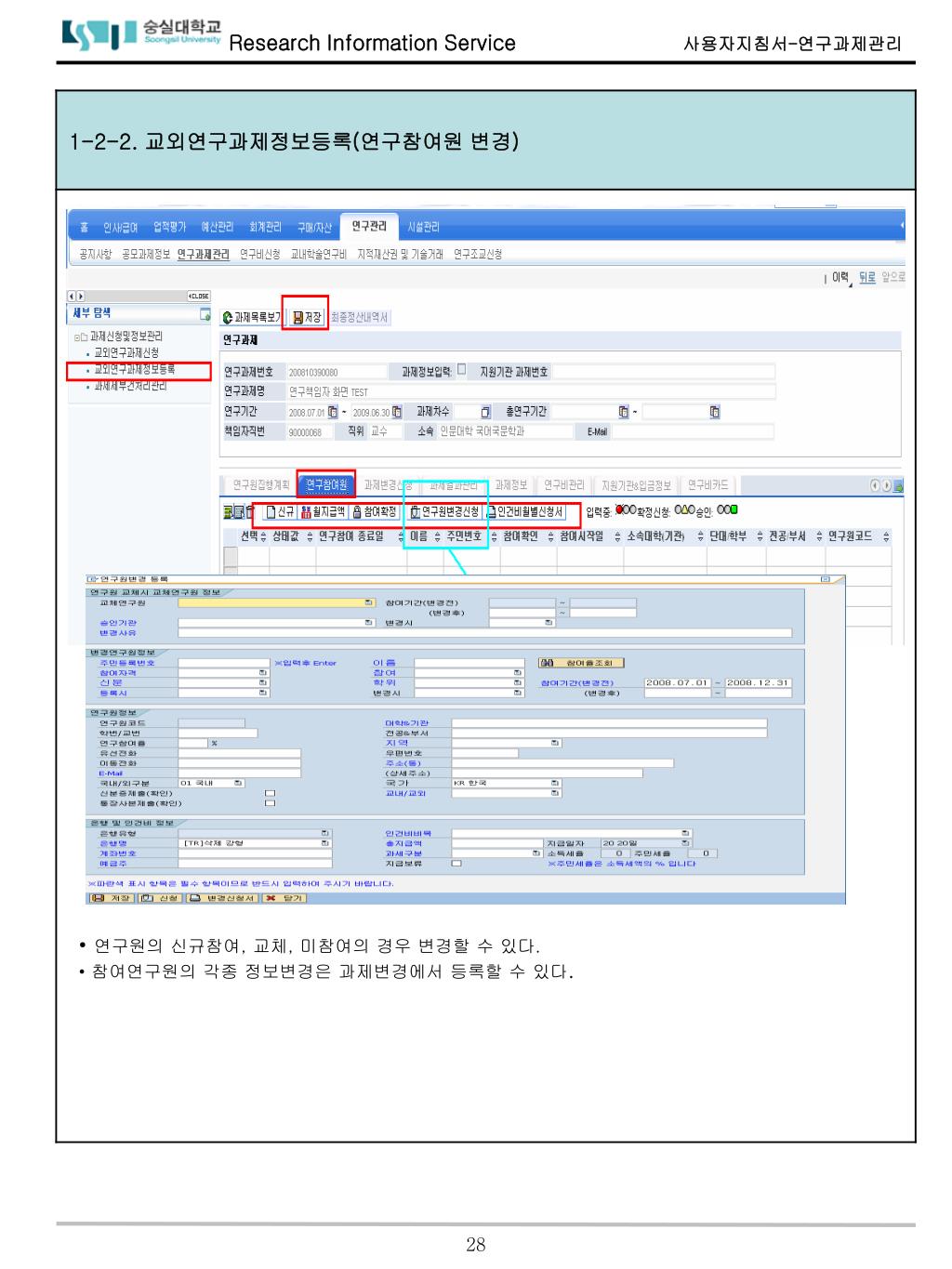Toggle the 통장사본제출(확인) checkbox
The width and height of the screenshot is (952, 1269).
point(270,803)
